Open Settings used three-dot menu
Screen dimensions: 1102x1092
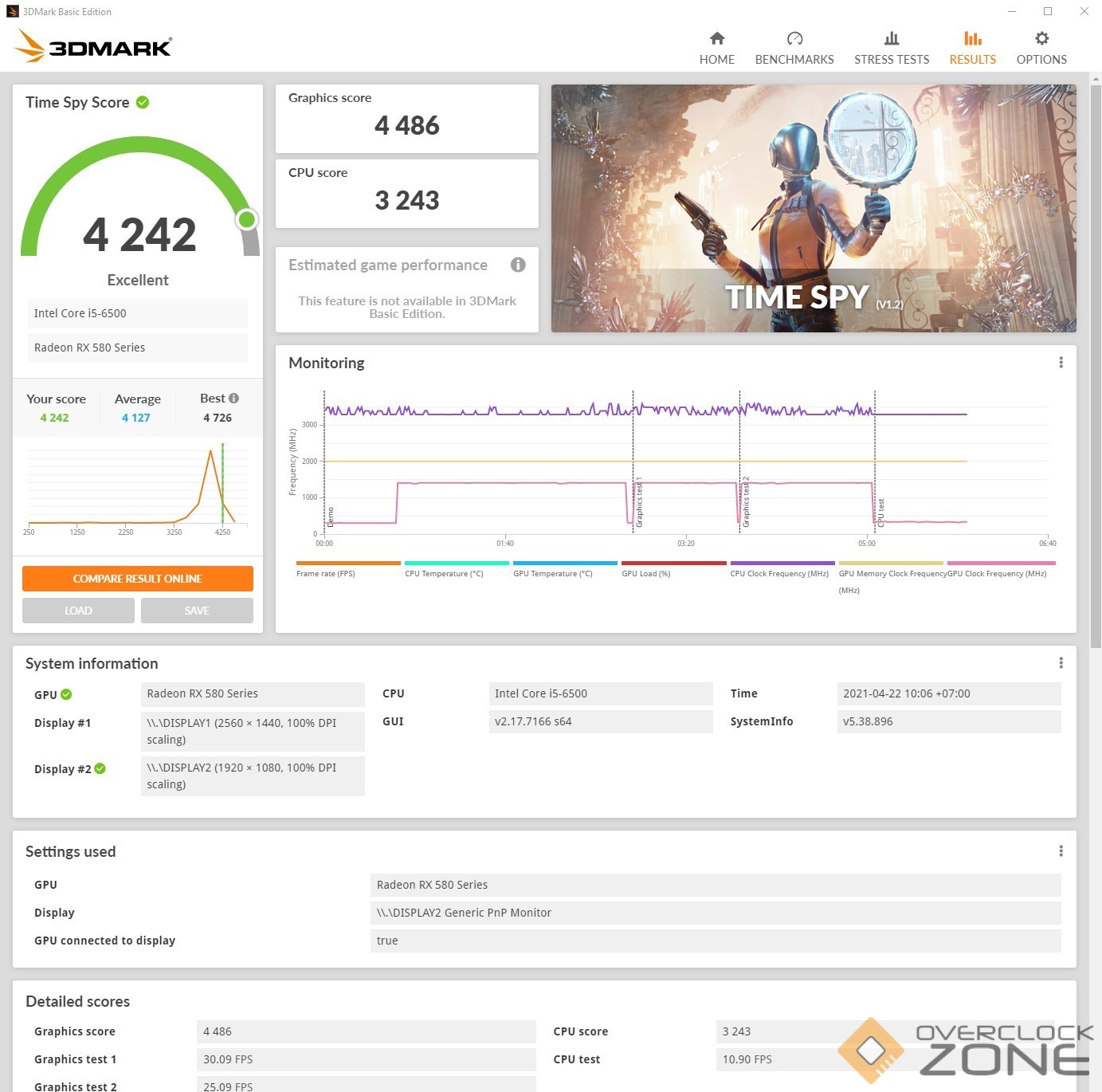(1061, 851)
